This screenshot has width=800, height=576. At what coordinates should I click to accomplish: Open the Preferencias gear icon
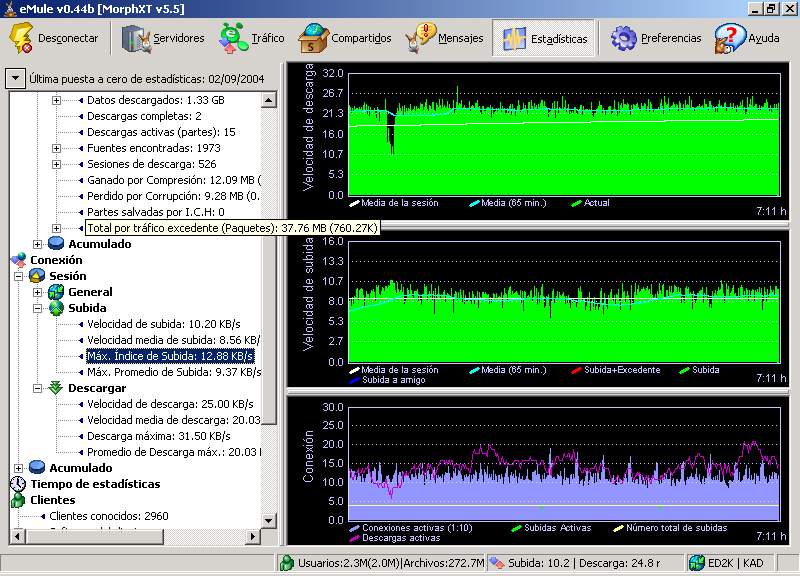click(x=623, y=38)
